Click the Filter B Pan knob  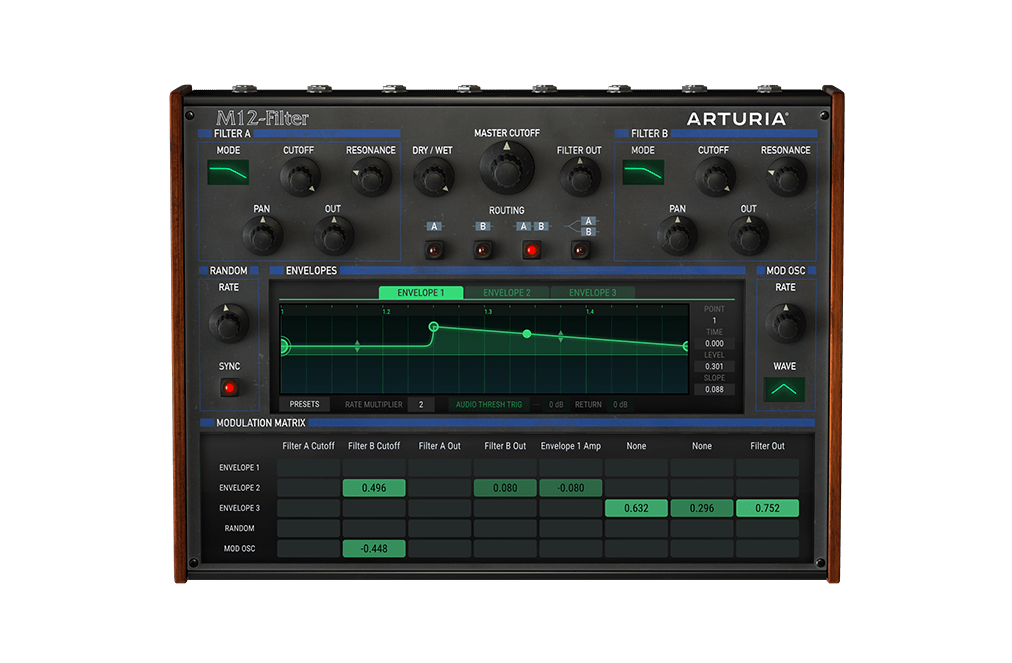(677, 235)
